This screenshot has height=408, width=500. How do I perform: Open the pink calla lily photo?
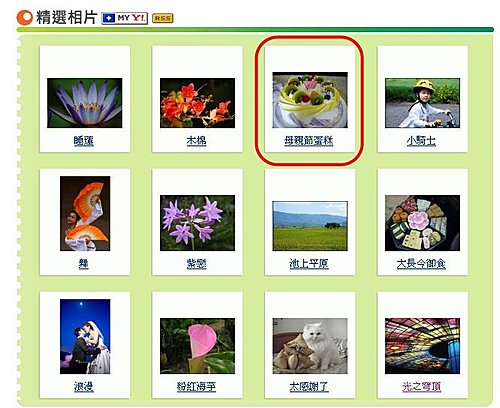(x=197, y=346)
